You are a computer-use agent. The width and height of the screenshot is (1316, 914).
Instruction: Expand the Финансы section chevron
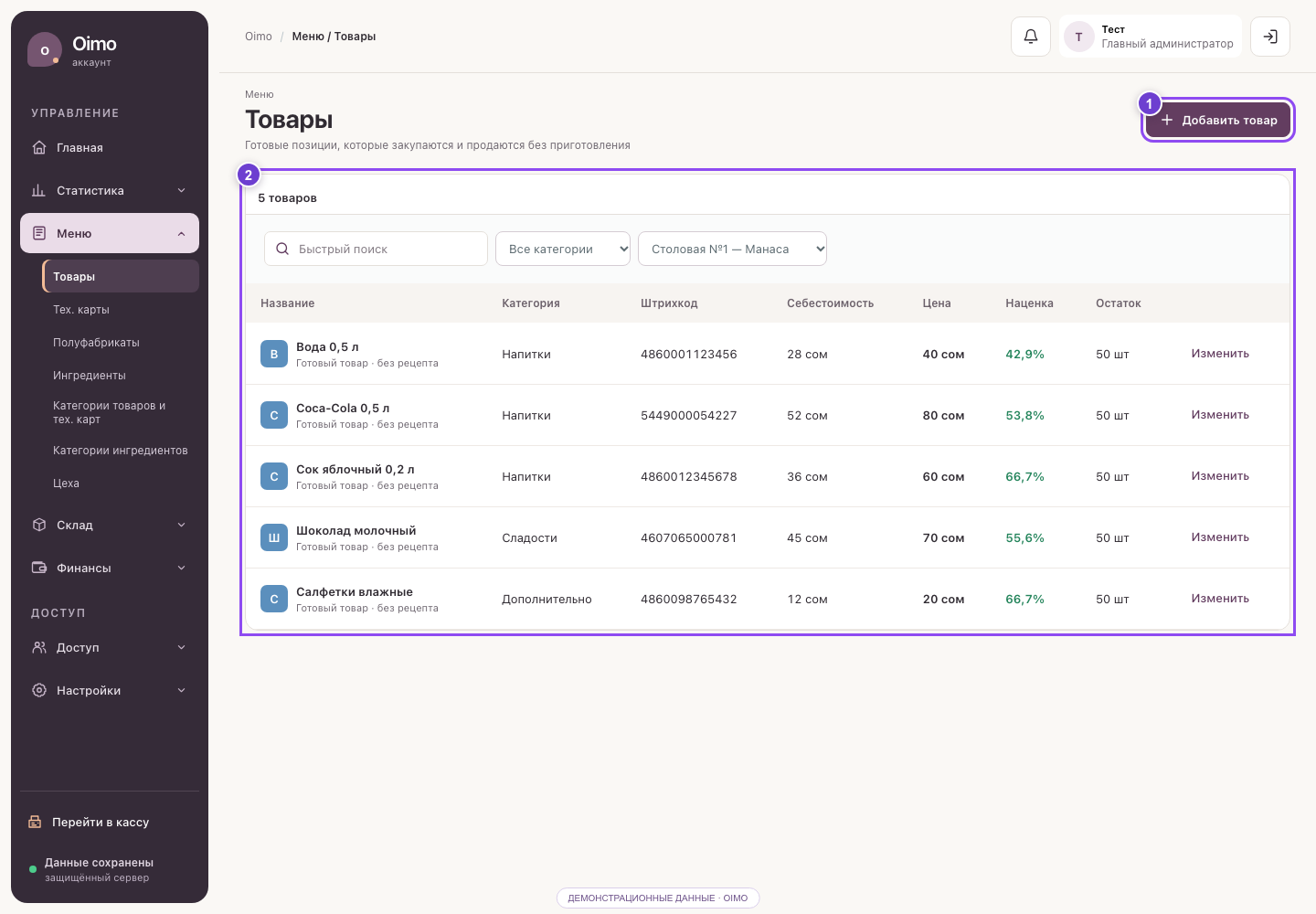[x=181, y=568]
